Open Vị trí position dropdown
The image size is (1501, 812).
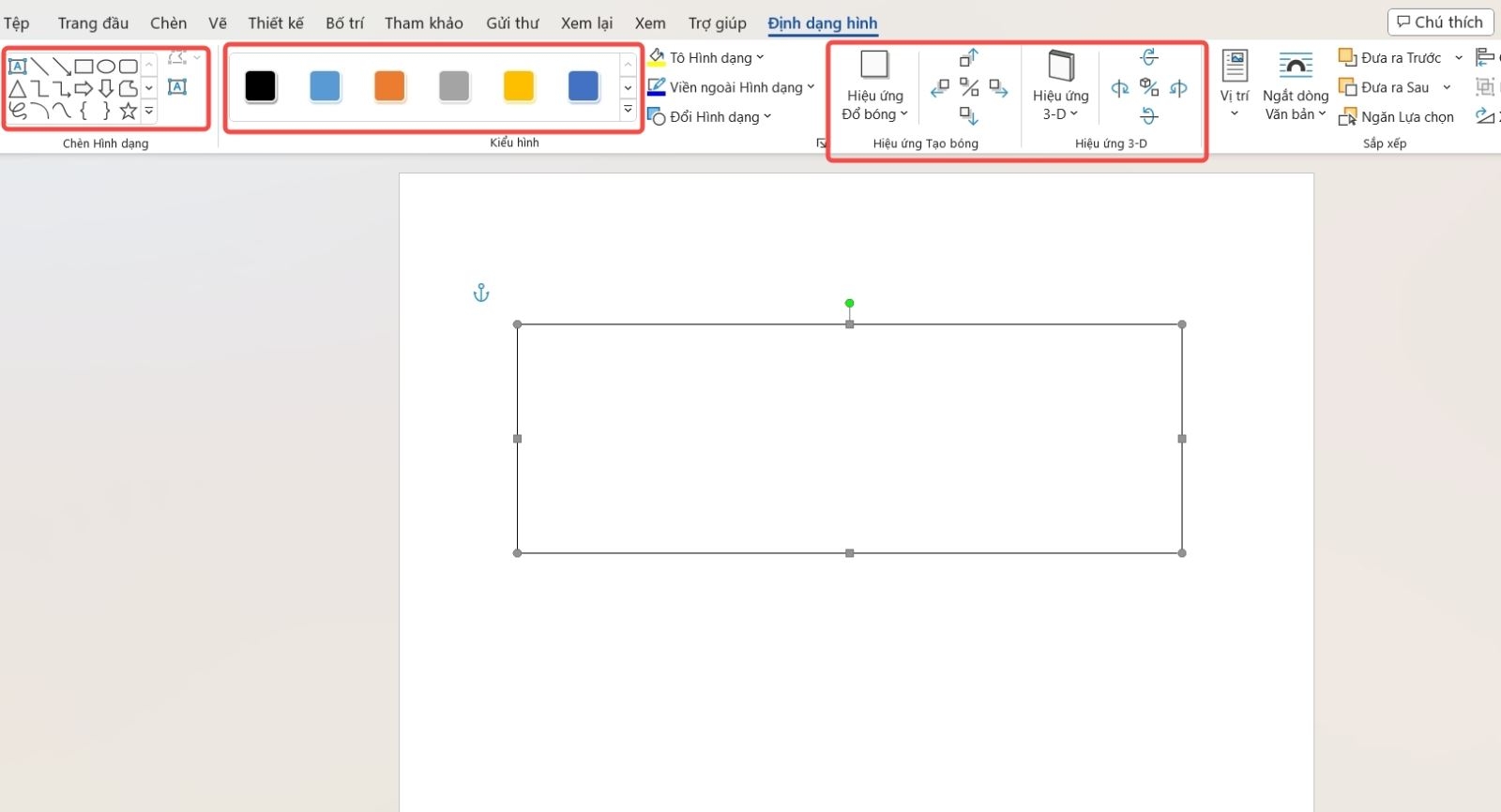1235,86
